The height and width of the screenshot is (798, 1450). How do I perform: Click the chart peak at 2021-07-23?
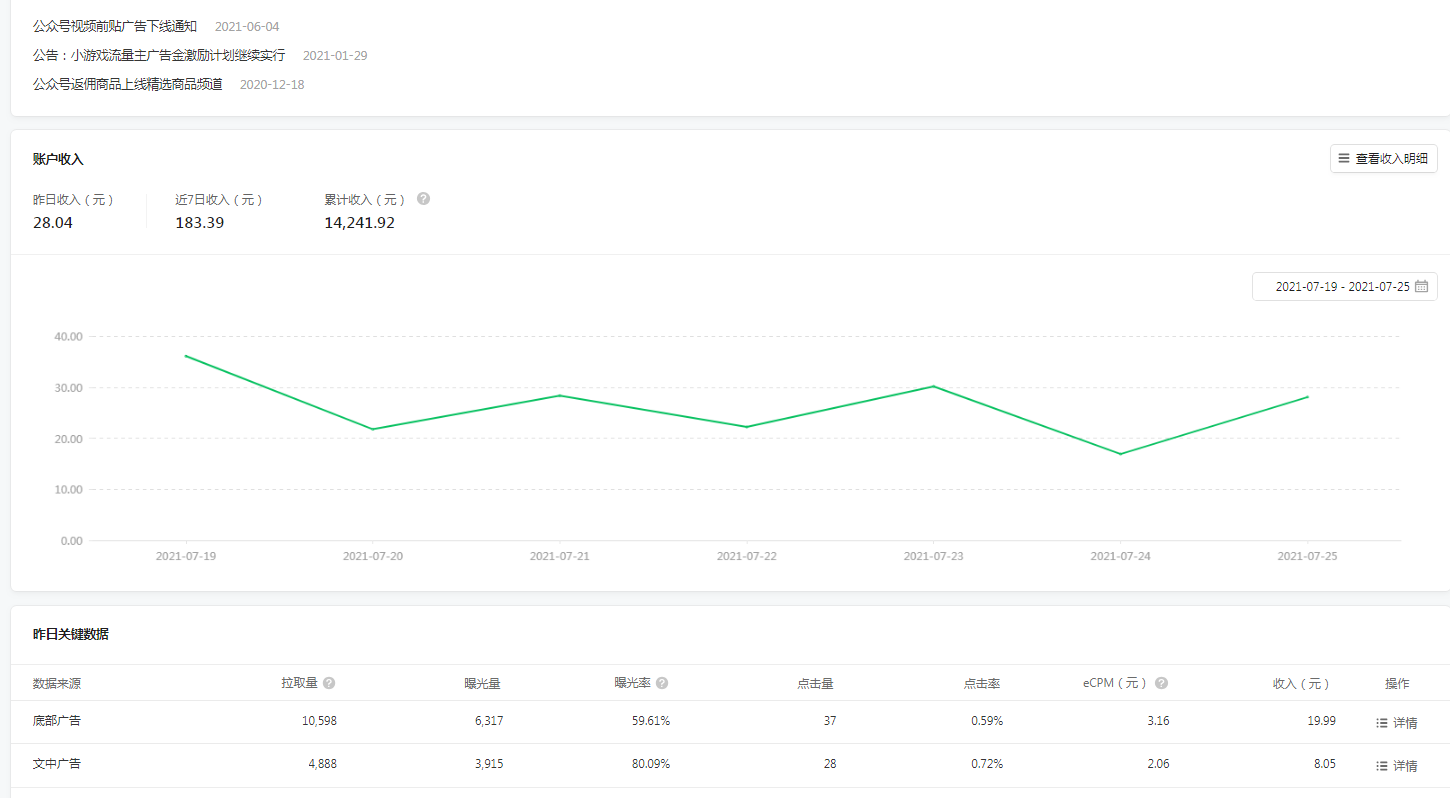coord(933,386)
